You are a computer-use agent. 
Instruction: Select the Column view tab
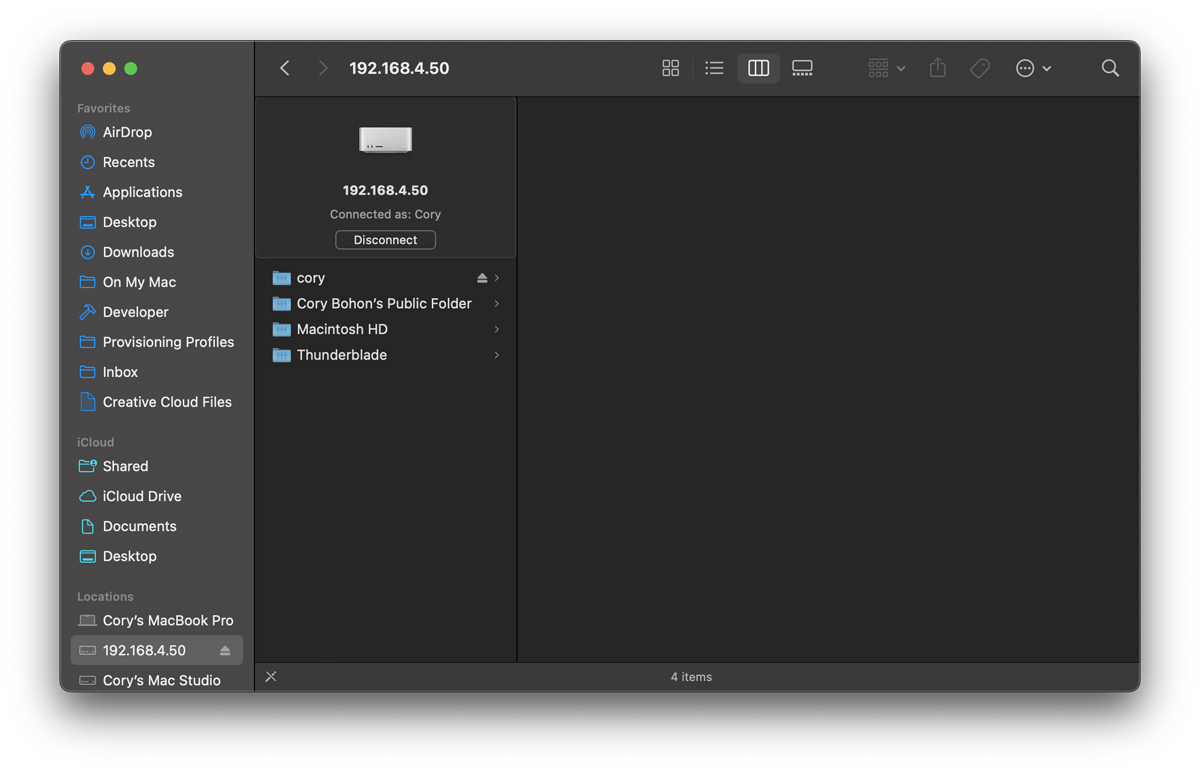[x=758, y=68]
